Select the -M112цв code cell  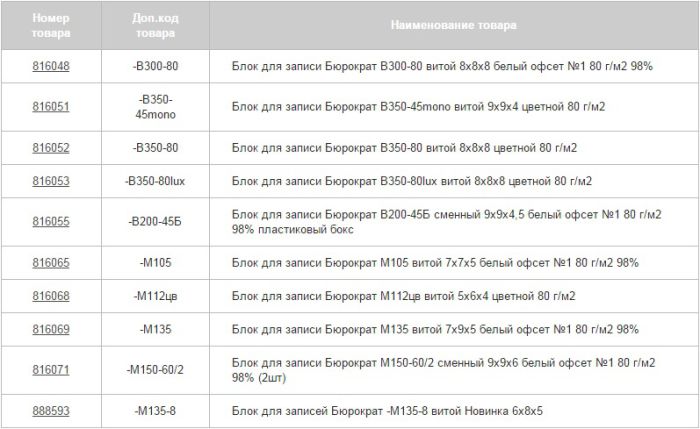[155, 296]
